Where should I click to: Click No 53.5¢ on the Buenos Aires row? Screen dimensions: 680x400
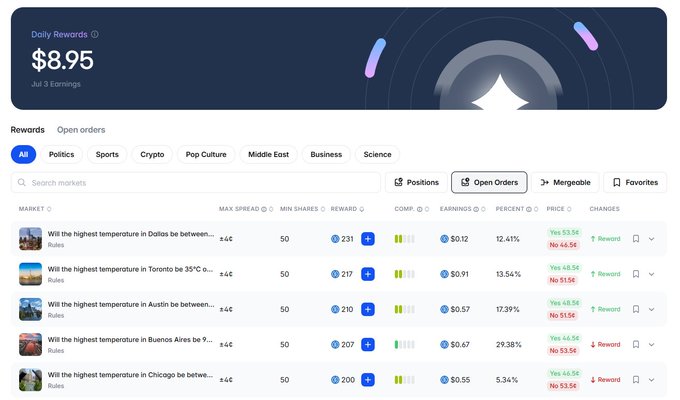coord(563,351)
